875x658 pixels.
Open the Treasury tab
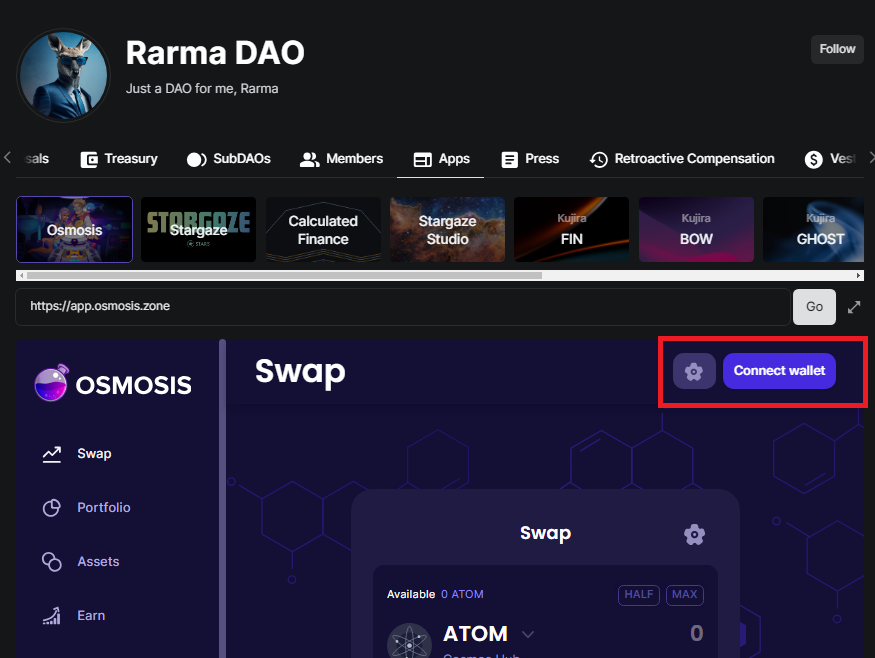point(119,159)
